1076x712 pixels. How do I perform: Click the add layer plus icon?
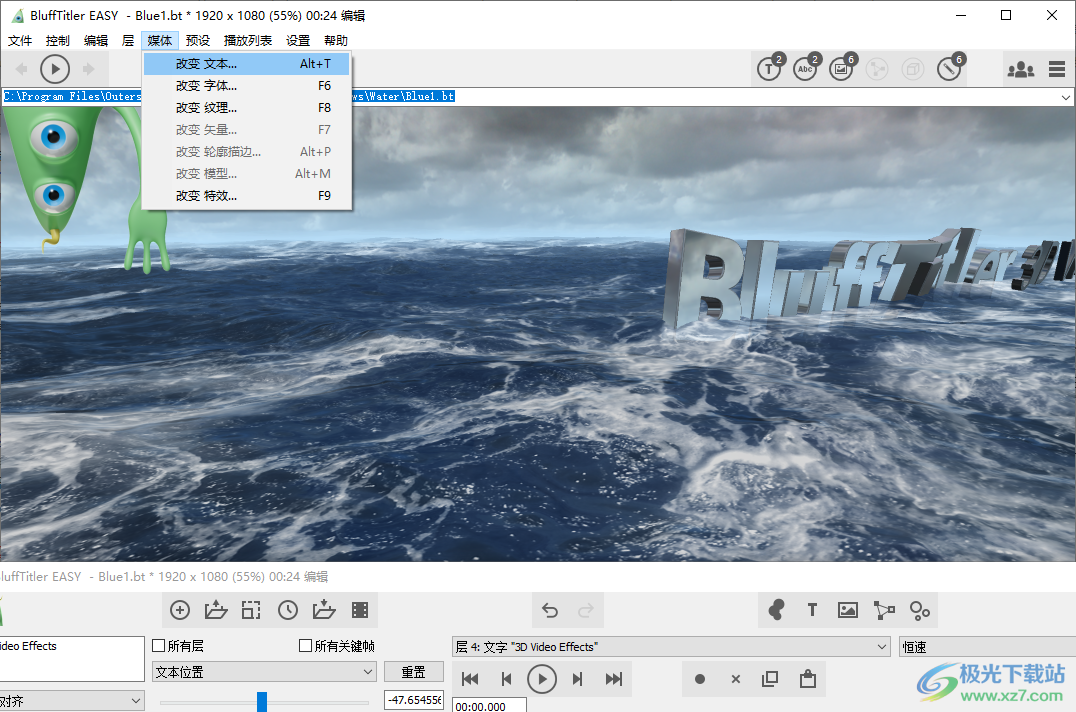coord(180,610)
